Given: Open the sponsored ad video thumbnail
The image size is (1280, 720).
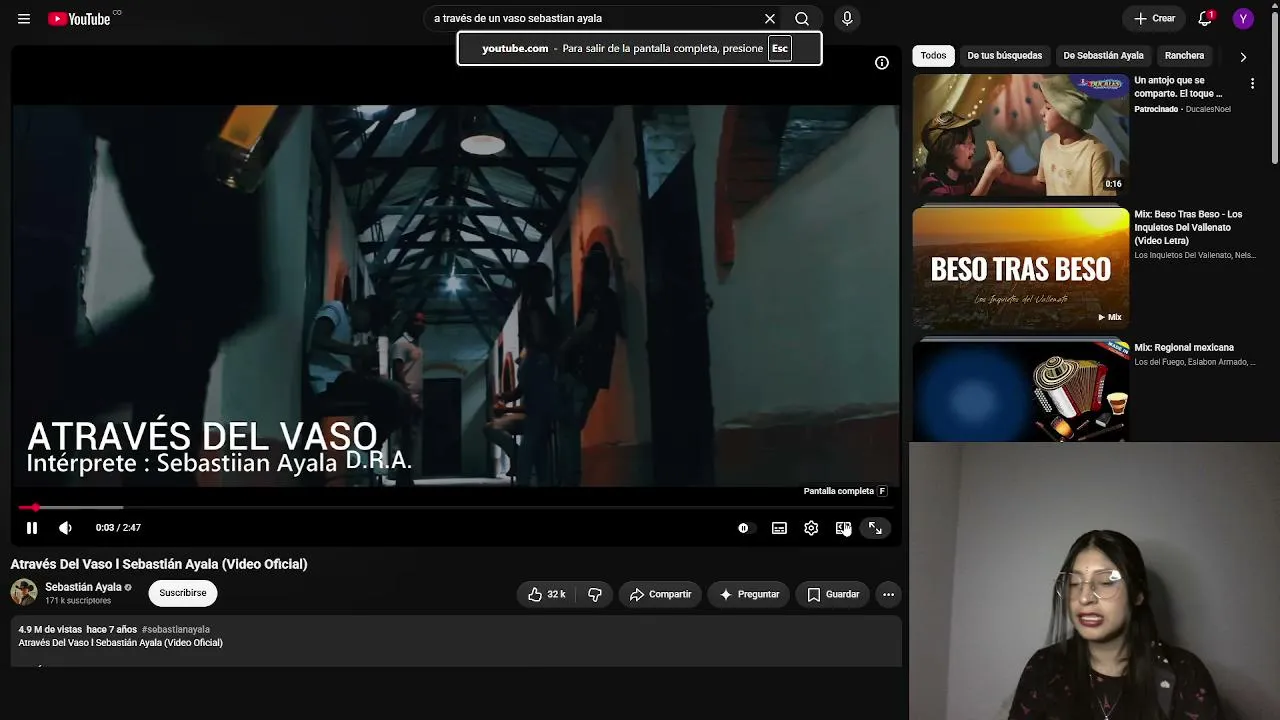Looking at the screenshot, I should click(x=1020, y=135).
